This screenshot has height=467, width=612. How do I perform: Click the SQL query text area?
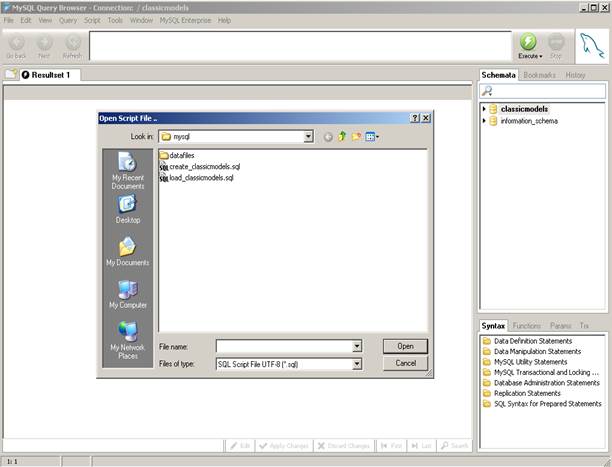click(300, 46)
